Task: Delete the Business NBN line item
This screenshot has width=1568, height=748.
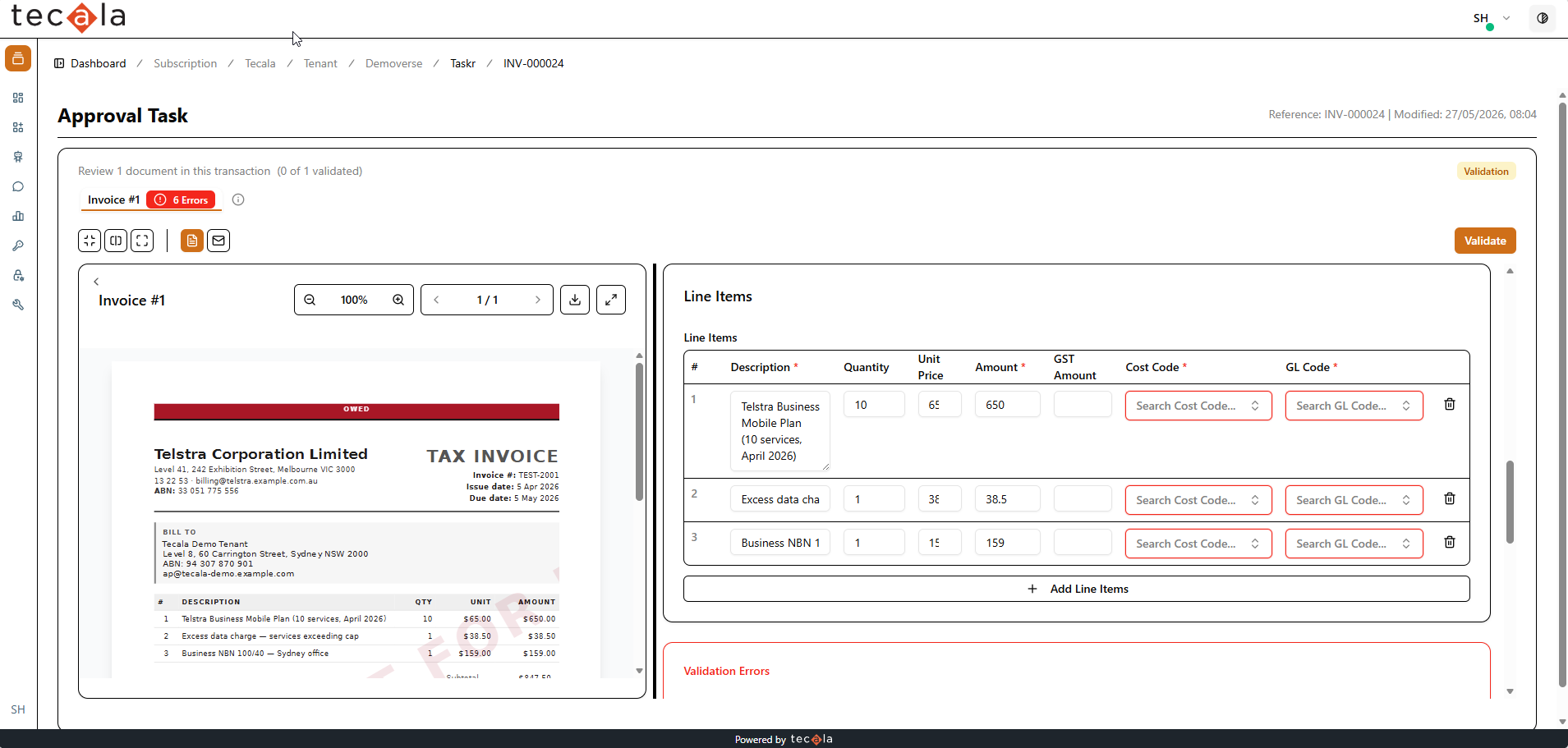Action: (1450, 542)
